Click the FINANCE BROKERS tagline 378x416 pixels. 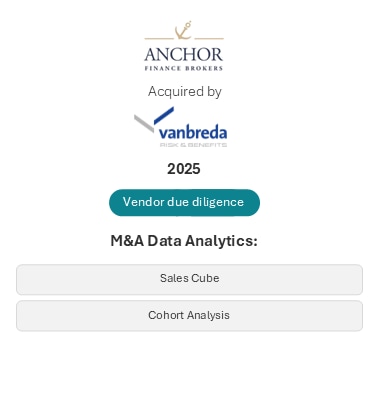tap(184, 68)
